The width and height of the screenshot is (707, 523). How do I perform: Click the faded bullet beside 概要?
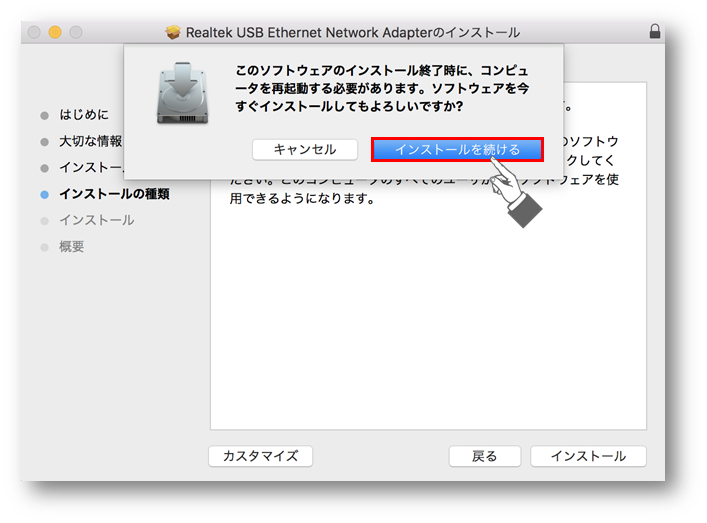pyautogui.click(x=44, y=248)
